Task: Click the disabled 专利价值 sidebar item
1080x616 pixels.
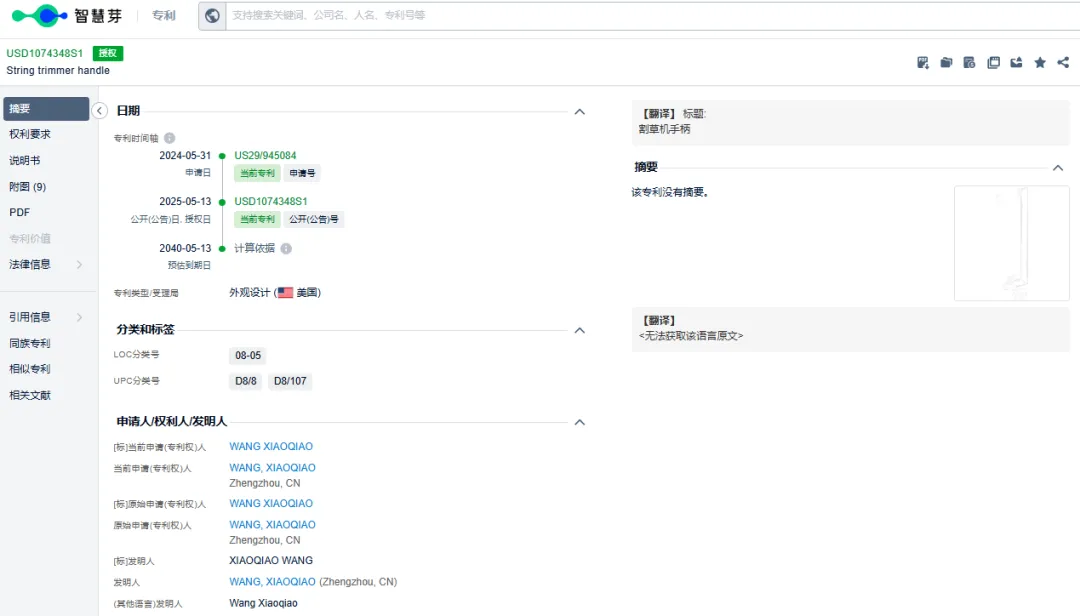Action: (x=30, y=238)
